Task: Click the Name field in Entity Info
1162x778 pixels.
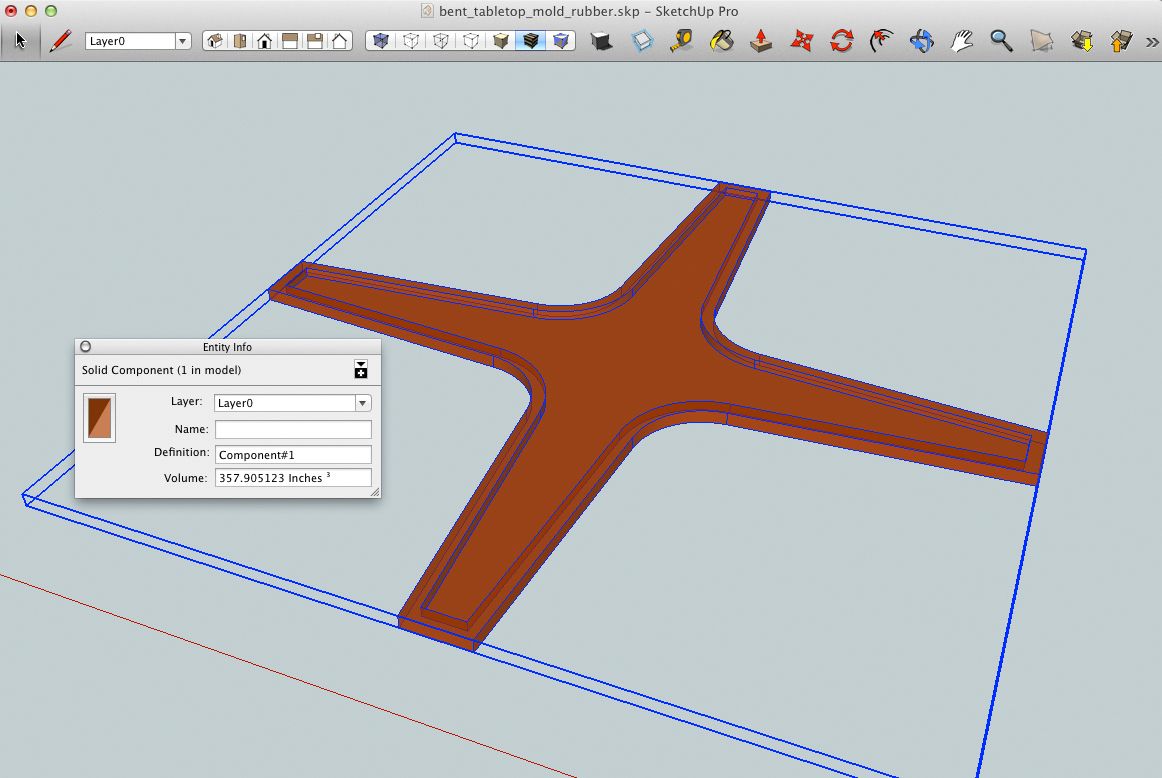Action: click(x=293, y=429)
